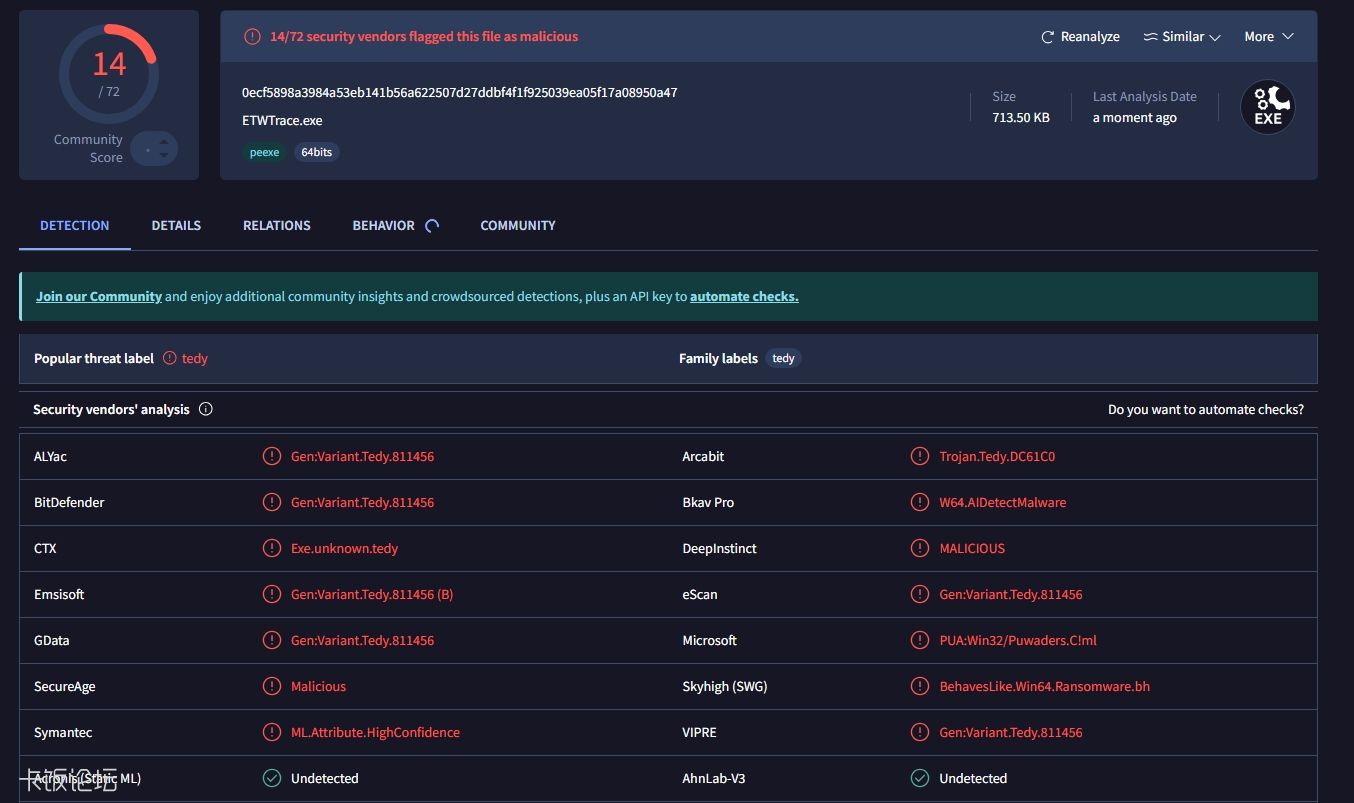Click the green checkmark beside AhnLab-V3 Undetected
This screenshot has width=1354, height=803.
click(919, 778)
